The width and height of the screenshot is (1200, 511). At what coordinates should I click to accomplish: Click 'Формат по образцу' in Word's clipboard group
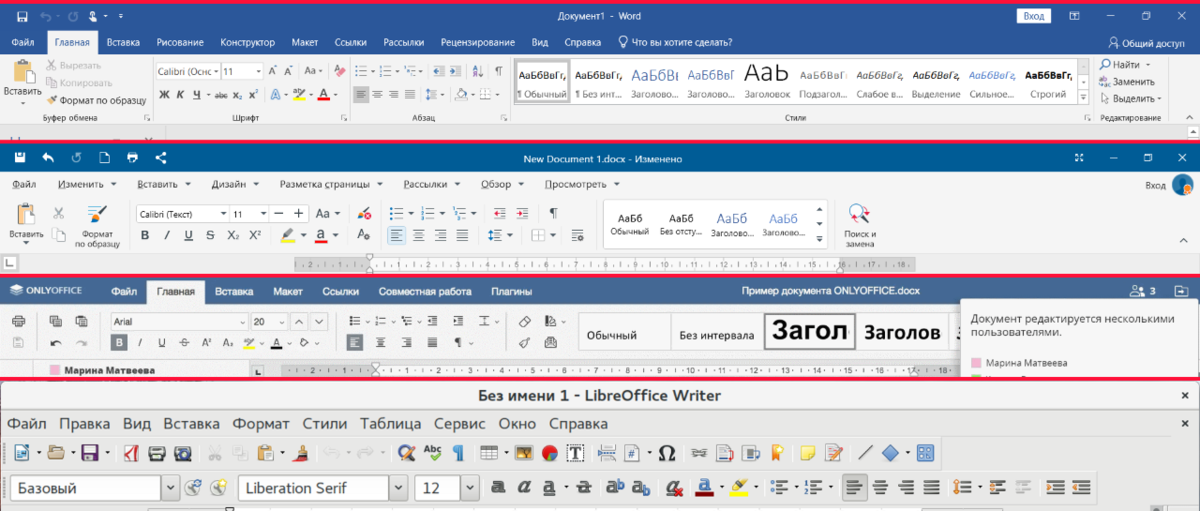coord(97,100)
